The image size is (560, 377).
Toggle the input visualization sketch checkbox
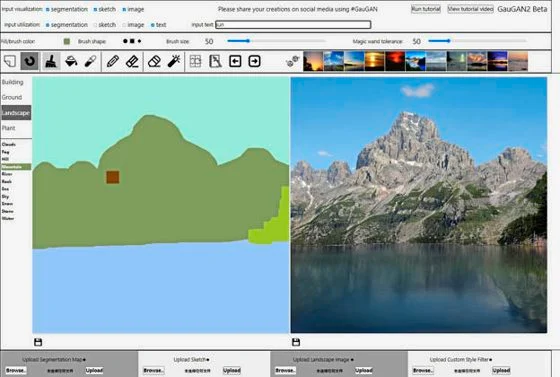pos(95,10)
